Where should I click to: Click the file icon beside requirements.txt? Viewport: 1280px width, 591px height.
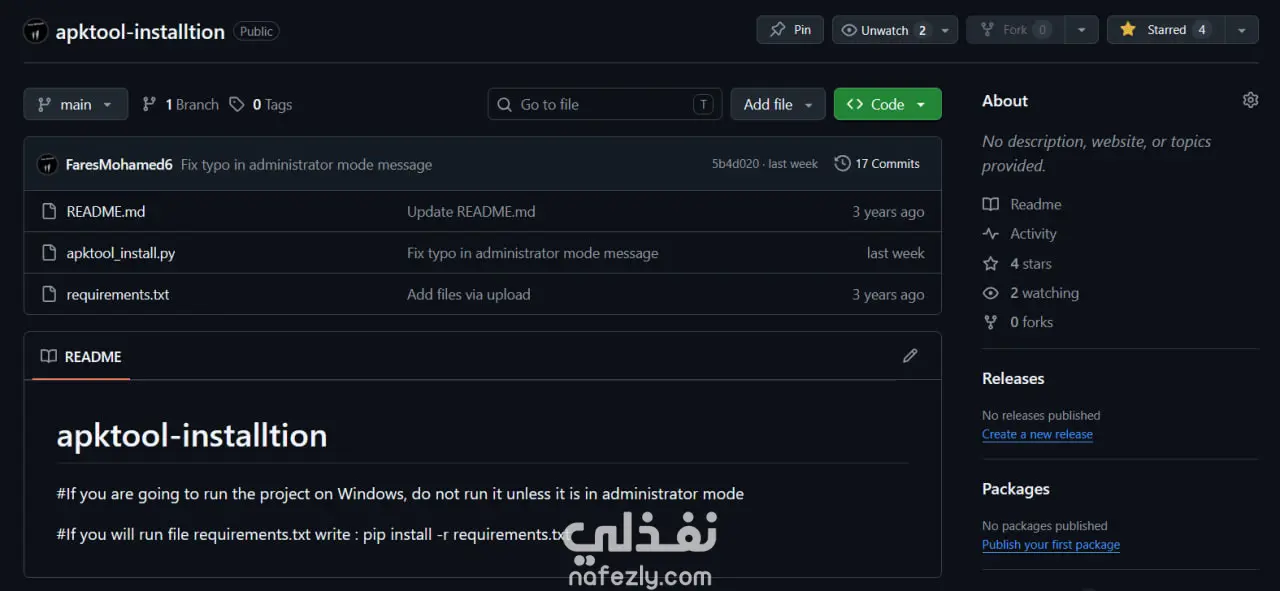click(48, 294)
